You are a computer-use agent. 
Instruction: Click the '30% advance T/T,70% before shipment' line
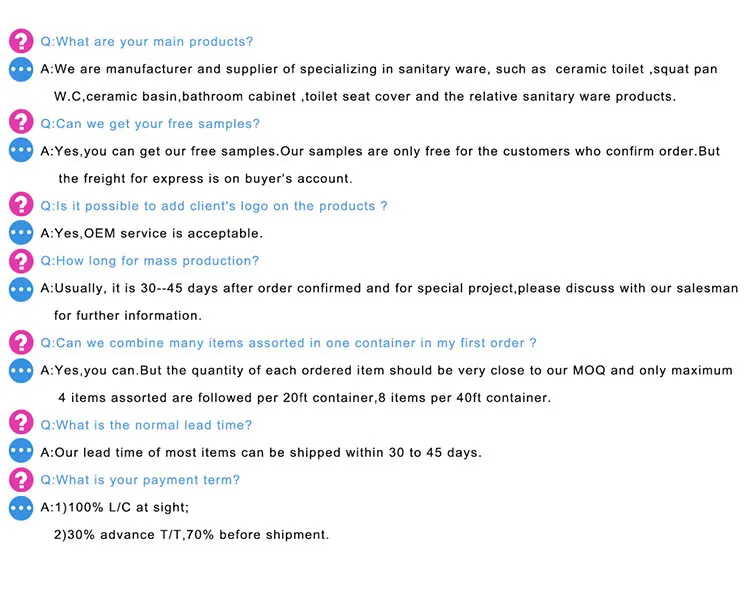click(191, 534)
